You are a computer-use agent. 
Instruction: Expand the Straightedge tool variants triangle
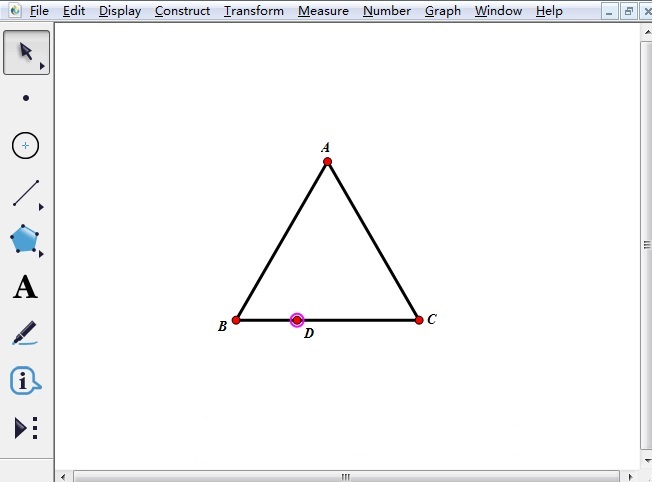coord(41,207)
